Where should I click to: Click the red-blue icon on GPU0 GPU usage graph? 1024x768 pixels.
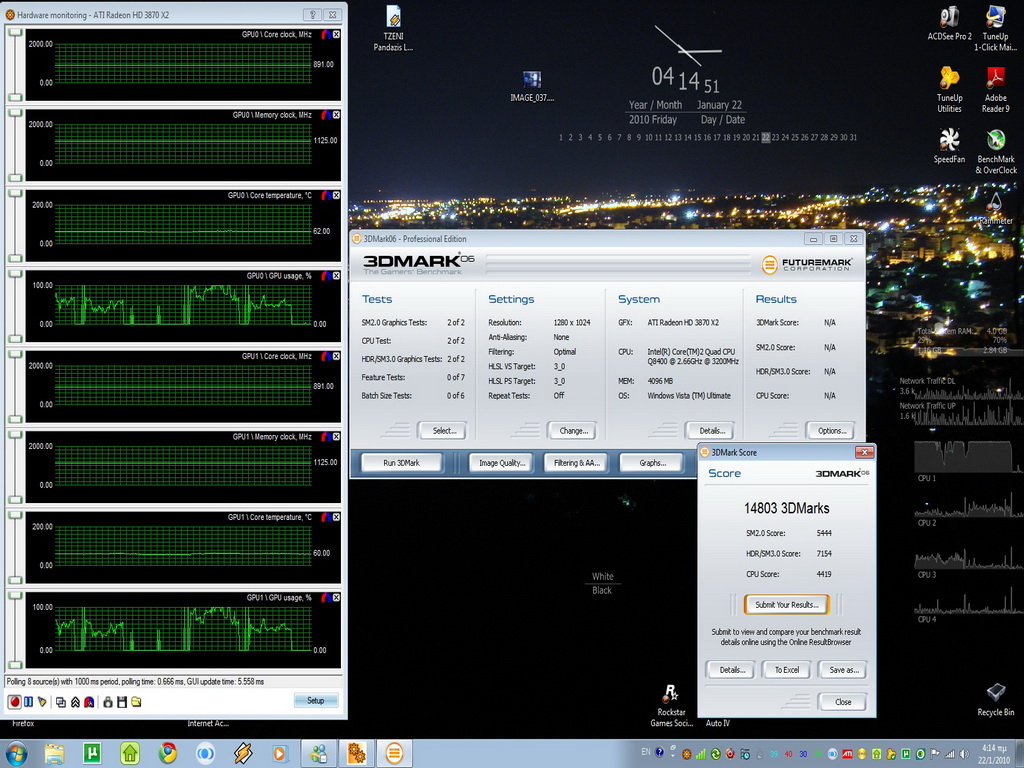coord(326,276)
